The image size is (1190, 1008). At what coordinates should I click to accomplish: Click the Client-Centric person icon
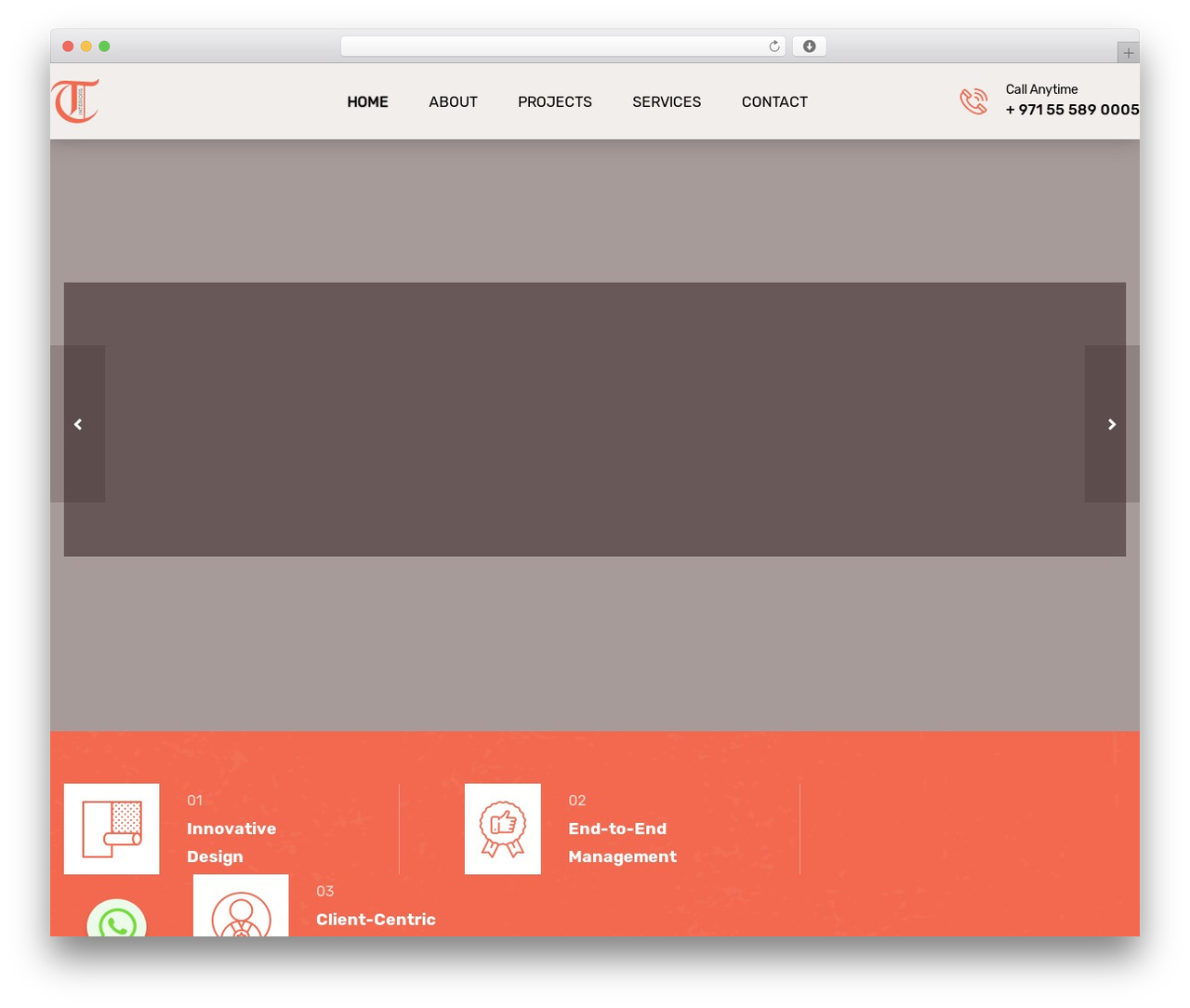[x=241, y=906]
